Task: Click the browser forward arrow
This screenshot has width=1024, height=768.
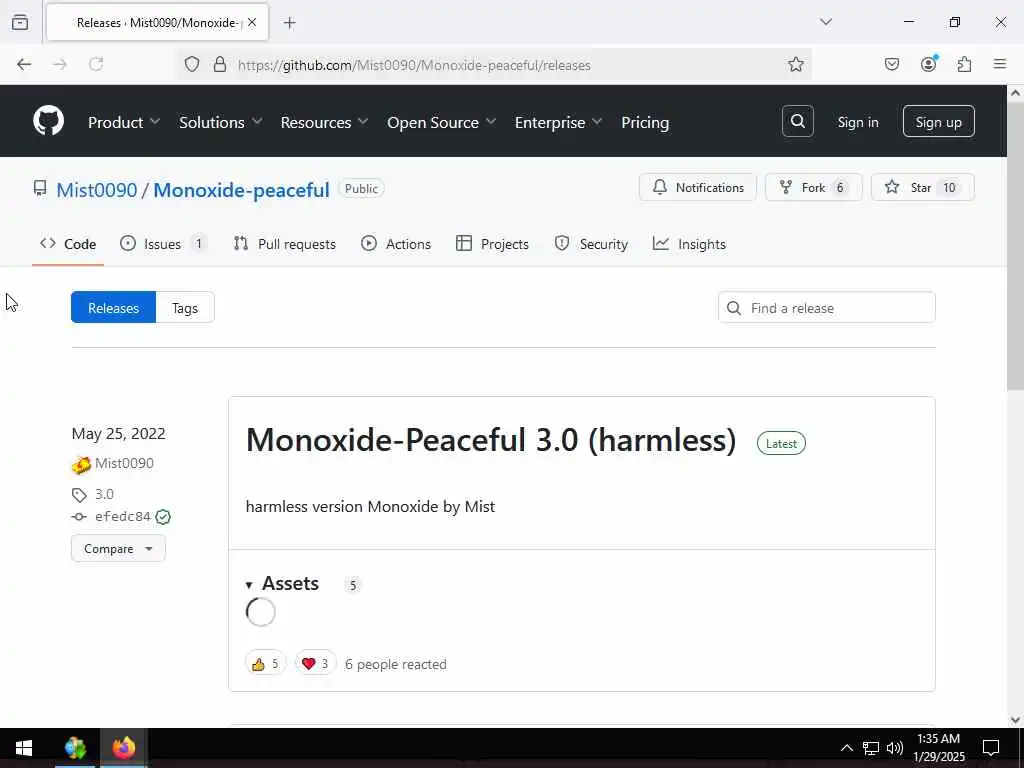Action: [x=60, y=64]
